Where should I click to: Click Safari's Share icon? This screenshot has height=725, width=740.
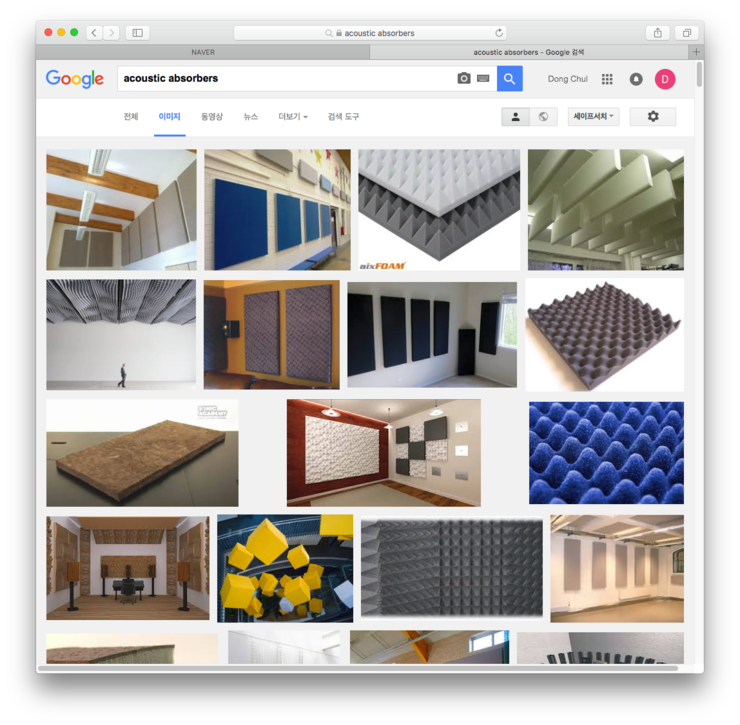[657, 33]
